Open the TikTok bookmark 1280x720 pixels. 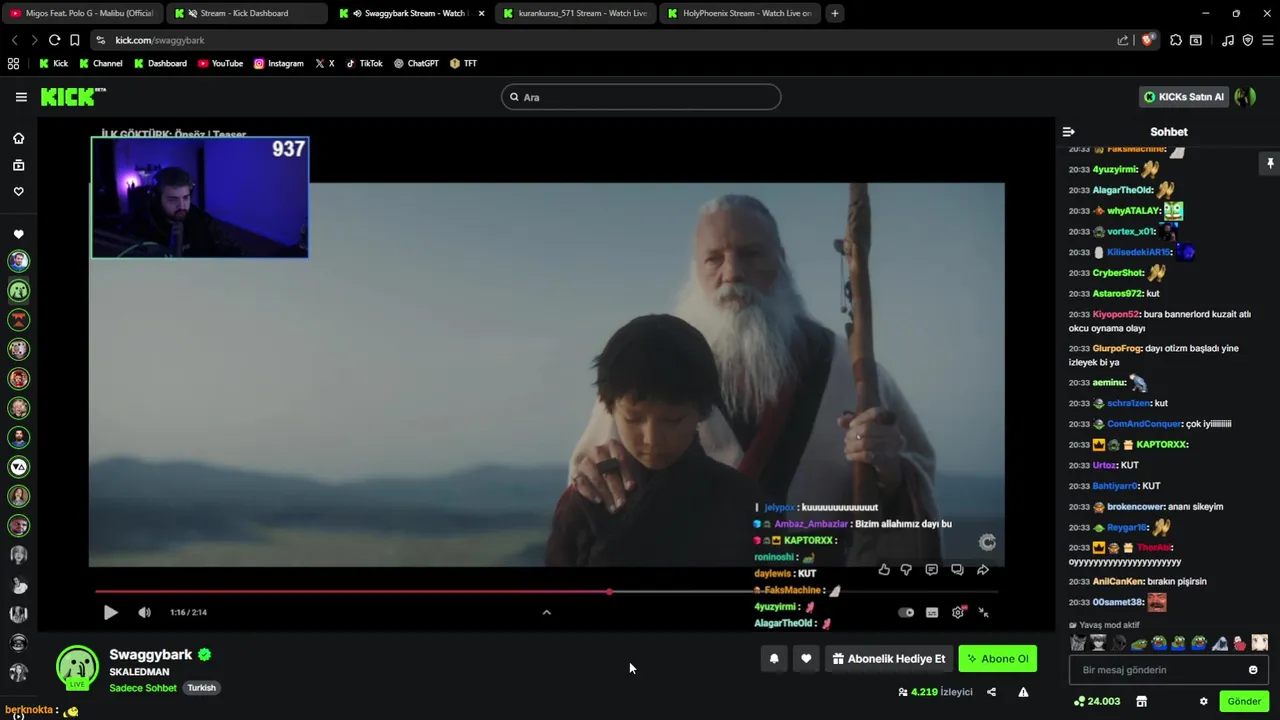(364, 63)
